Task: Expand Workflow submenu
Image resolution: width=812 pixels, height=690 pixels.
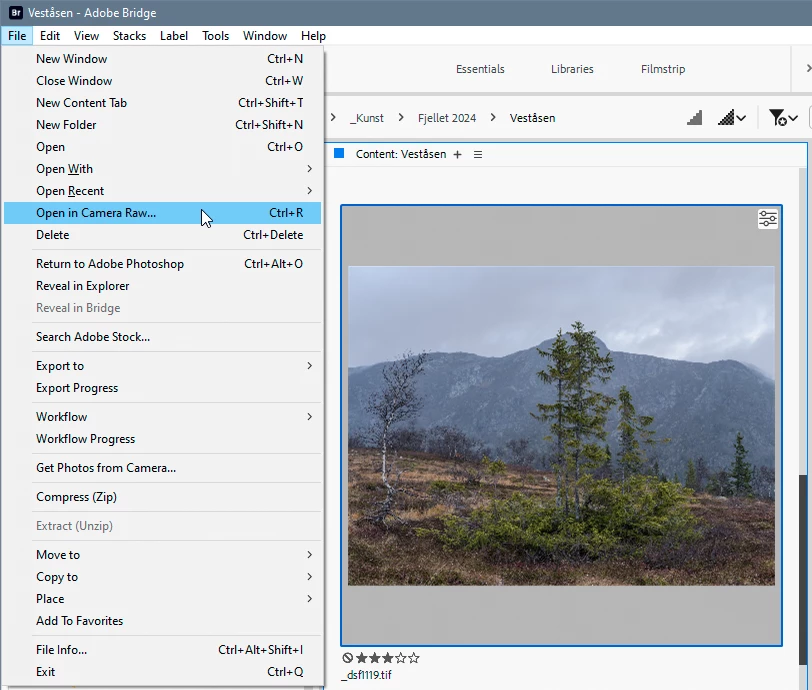Action: [x=310, y=416]
